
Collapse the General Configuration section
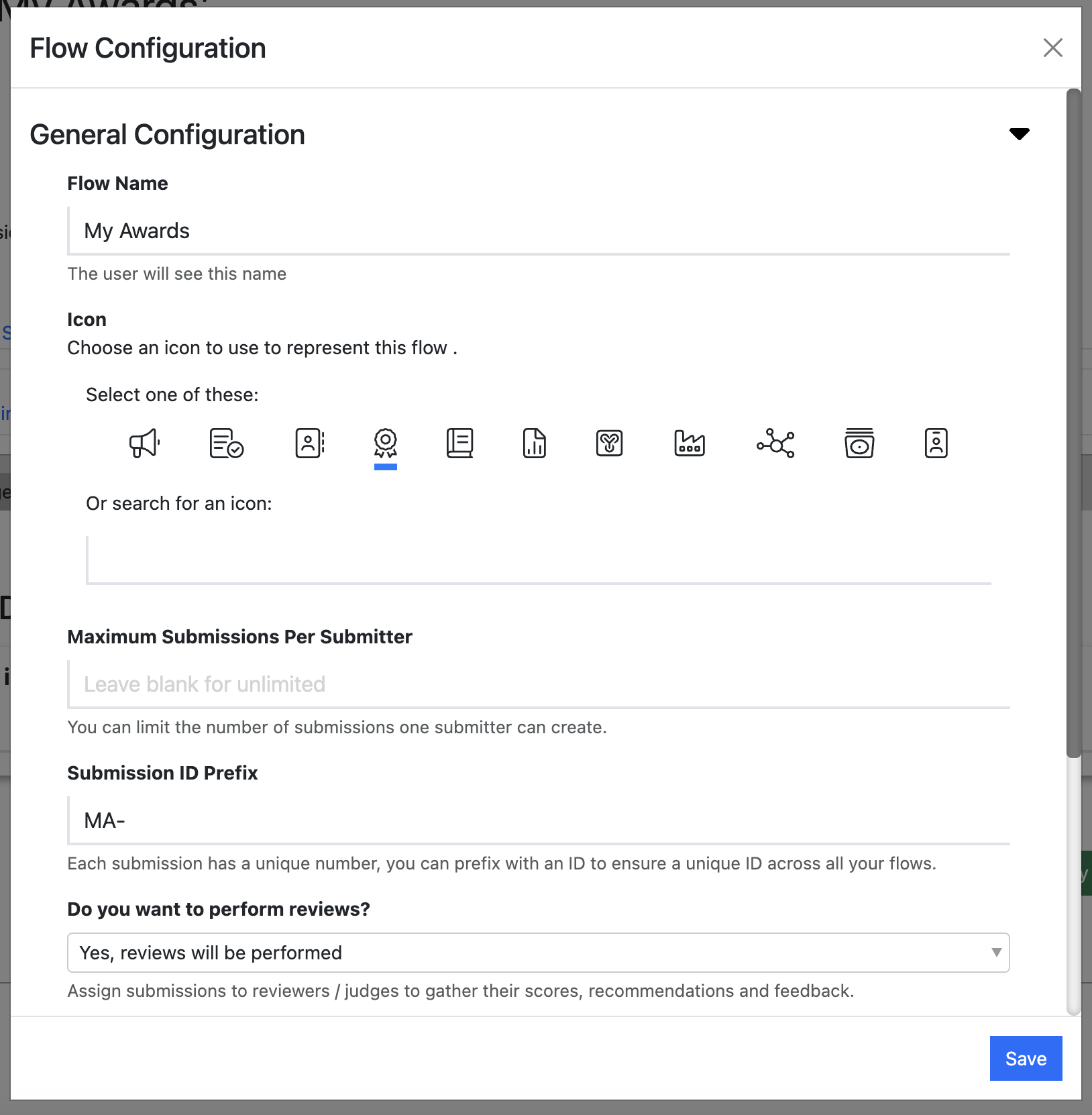pyautogui.click(x=1020, y=134)
